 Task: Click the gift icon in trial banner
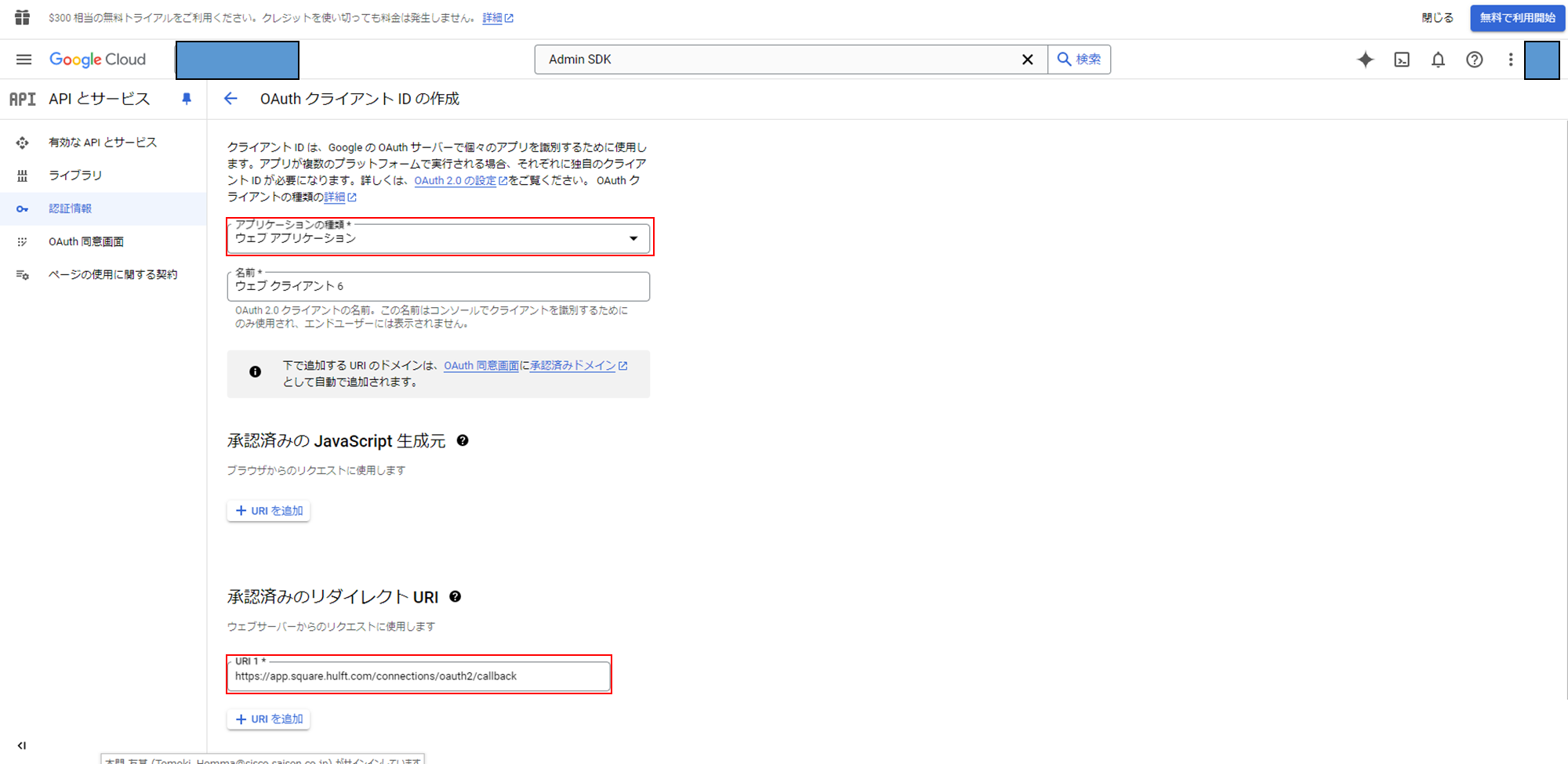[22, 17]
